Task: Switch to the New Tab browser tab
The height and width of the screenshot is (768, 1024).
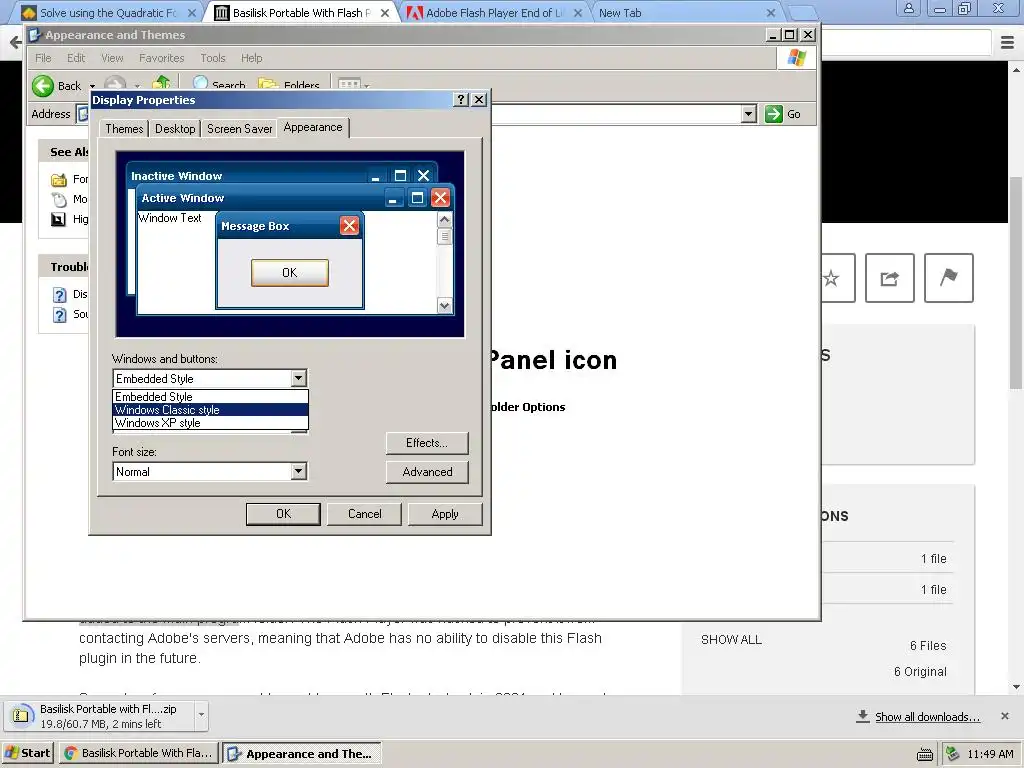Action: [x=686, y=13]
